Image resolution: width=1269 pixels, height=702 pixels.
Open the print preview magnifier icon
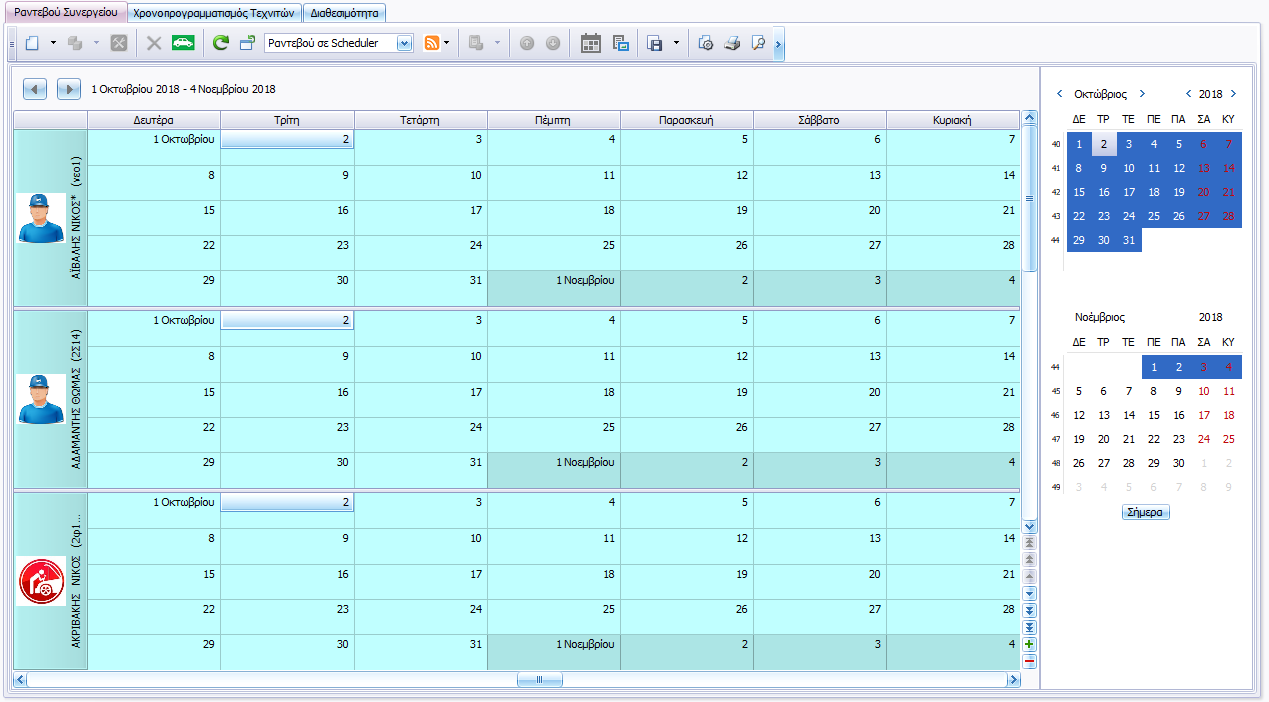(757, 43)
